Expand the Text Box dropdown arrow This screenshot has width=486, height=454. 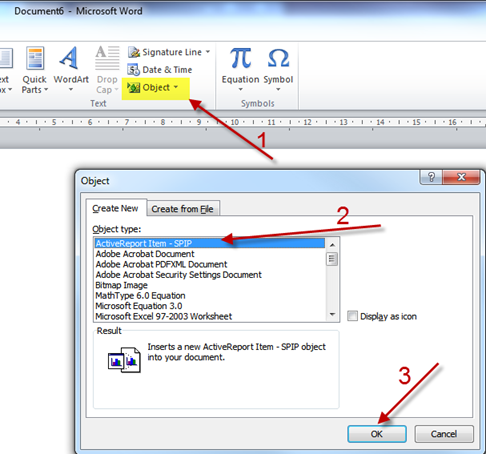[x=10, y=89]
